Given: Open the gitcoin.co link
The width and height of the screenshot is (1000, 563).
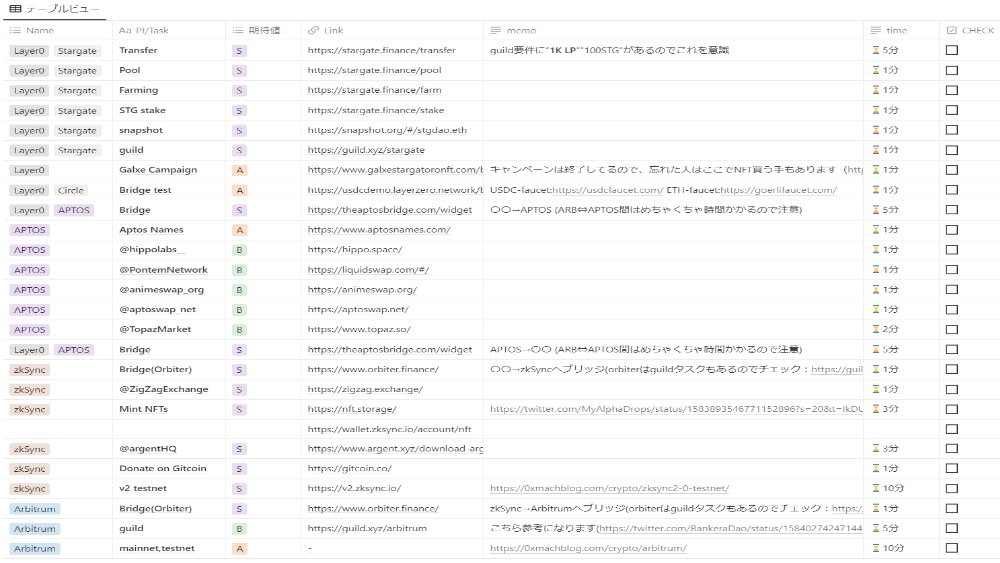Looking at the screenshot, I should click(349, 469).
